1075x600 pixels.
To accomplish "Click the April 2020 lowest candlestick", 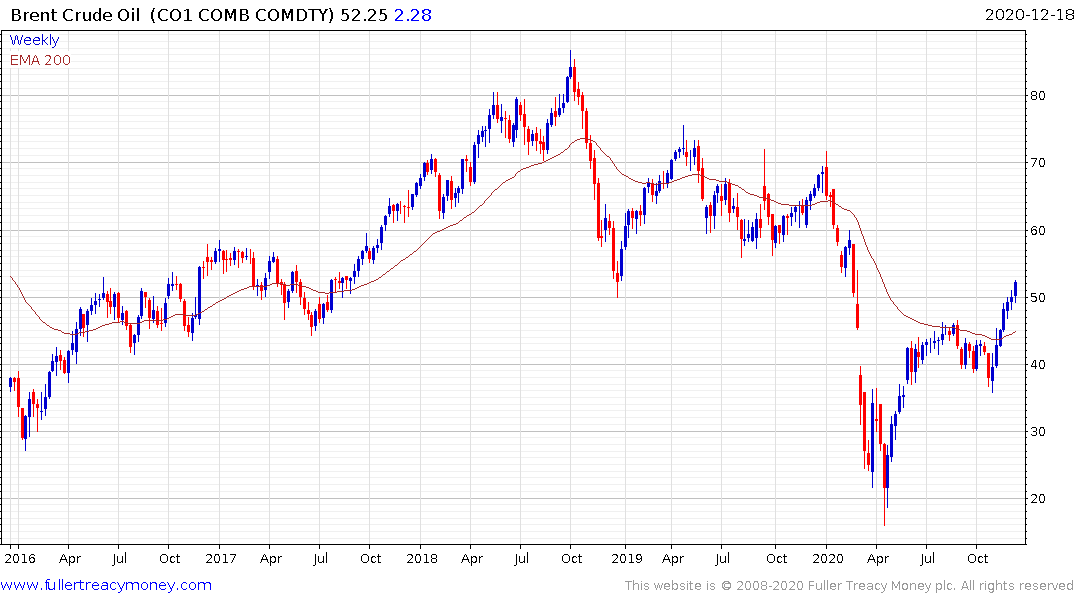I will coord(885,485).
